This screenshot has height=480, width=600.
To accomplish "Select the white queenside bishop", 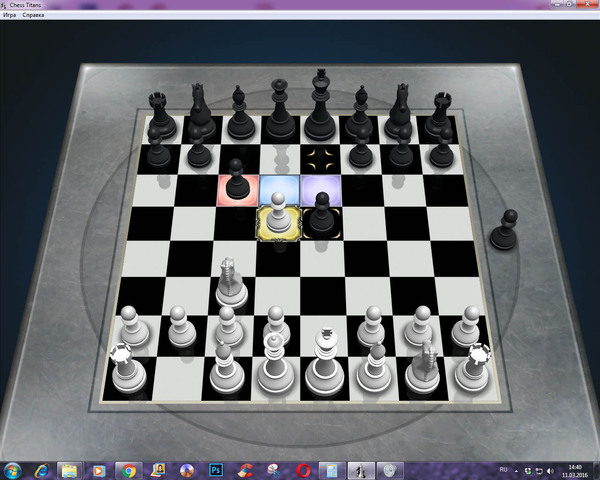I will coord(227,367).
